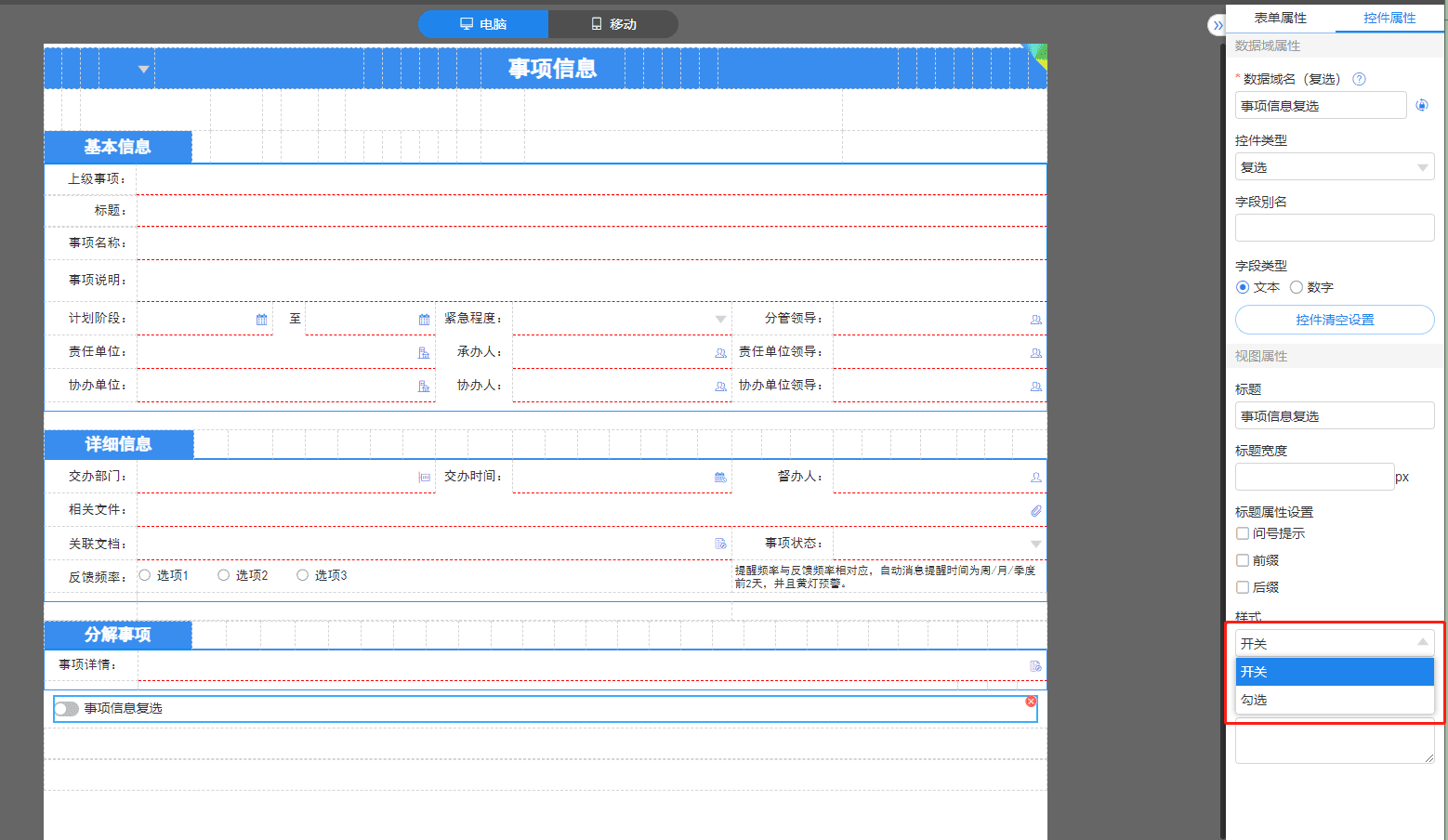Image resolution: width=1448 pixels, height=840 pixels.
Task: Click the 数据域名 input field
Action: click(1321, 105)
